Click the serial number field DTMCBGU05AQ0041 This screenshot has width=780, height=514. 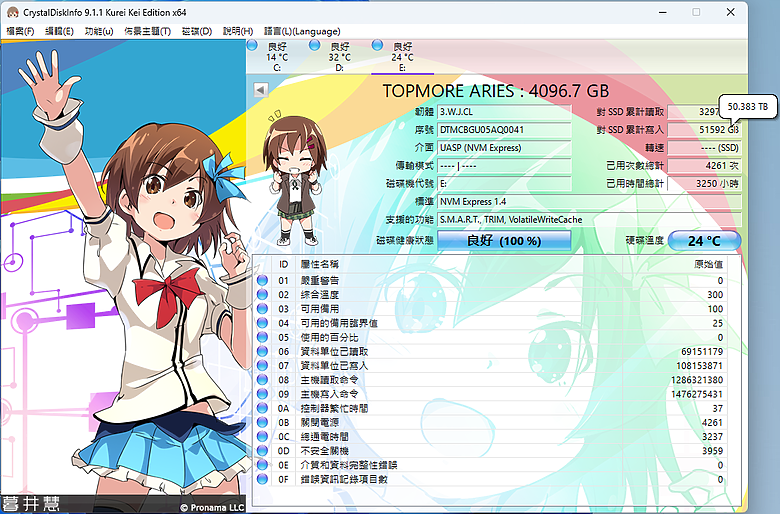[504, 130]
